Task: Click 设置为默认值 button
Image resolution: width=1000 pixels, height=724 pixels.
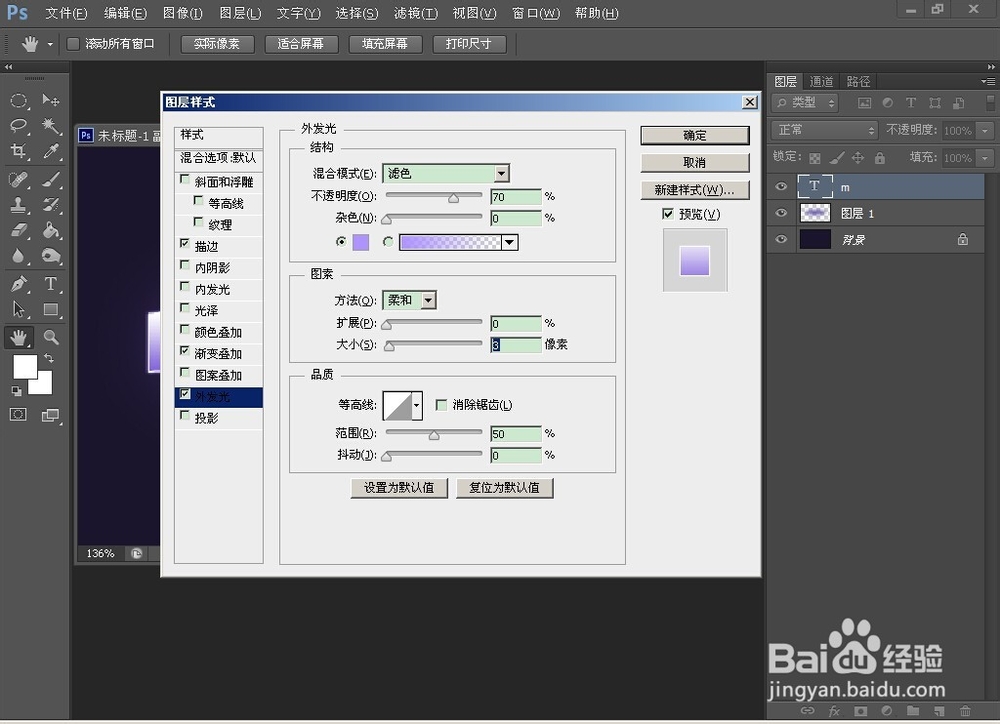Action: click(x=399, y=487)
